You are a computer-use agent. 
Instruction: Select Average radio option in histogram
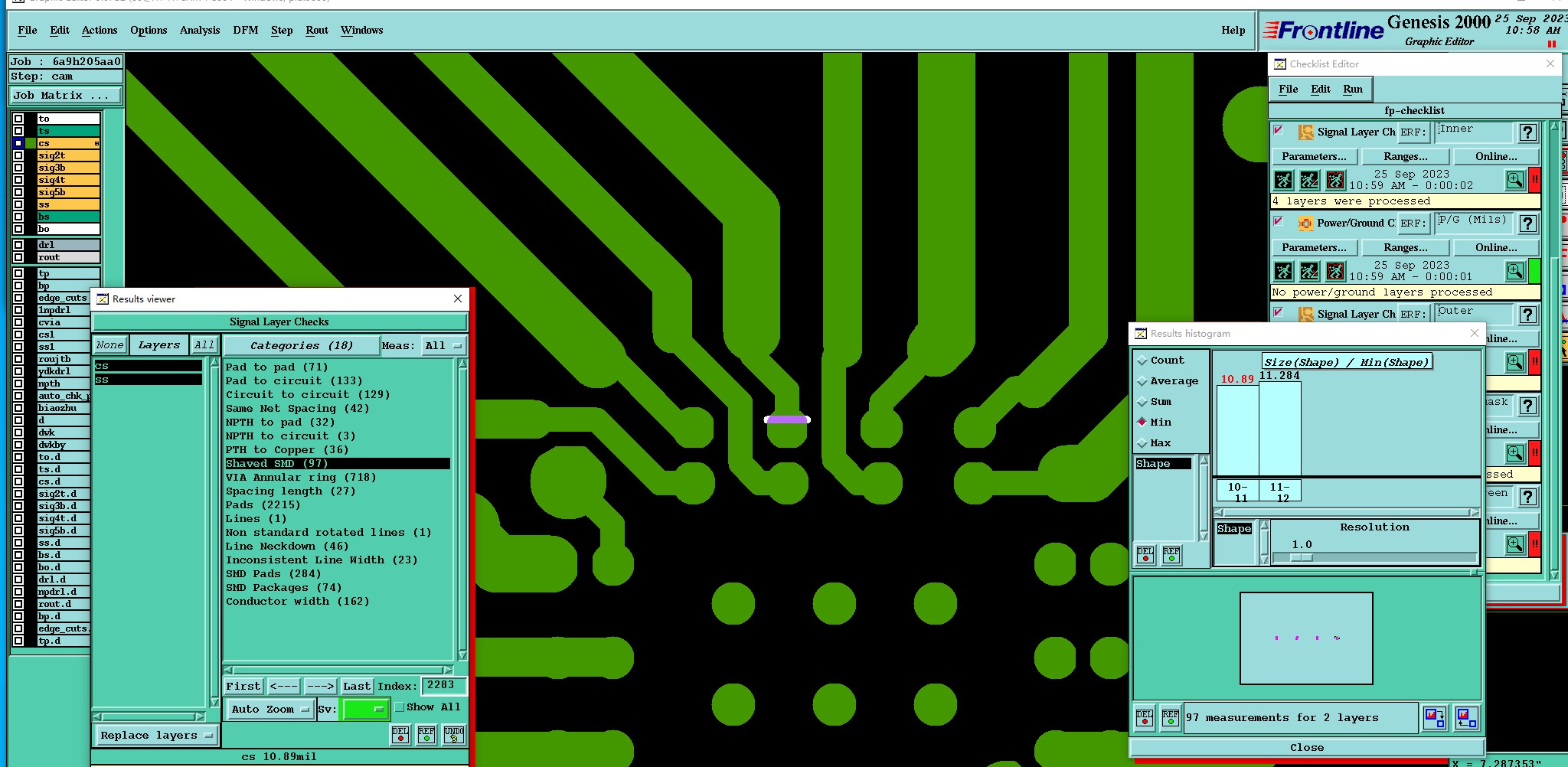point(1142,381)
